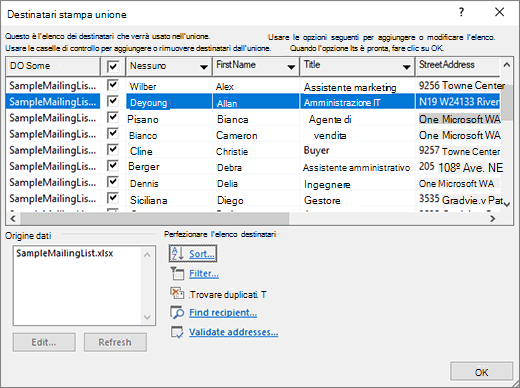Select SampleMailingList.xlsx in Origine dati list

(65, 253)
